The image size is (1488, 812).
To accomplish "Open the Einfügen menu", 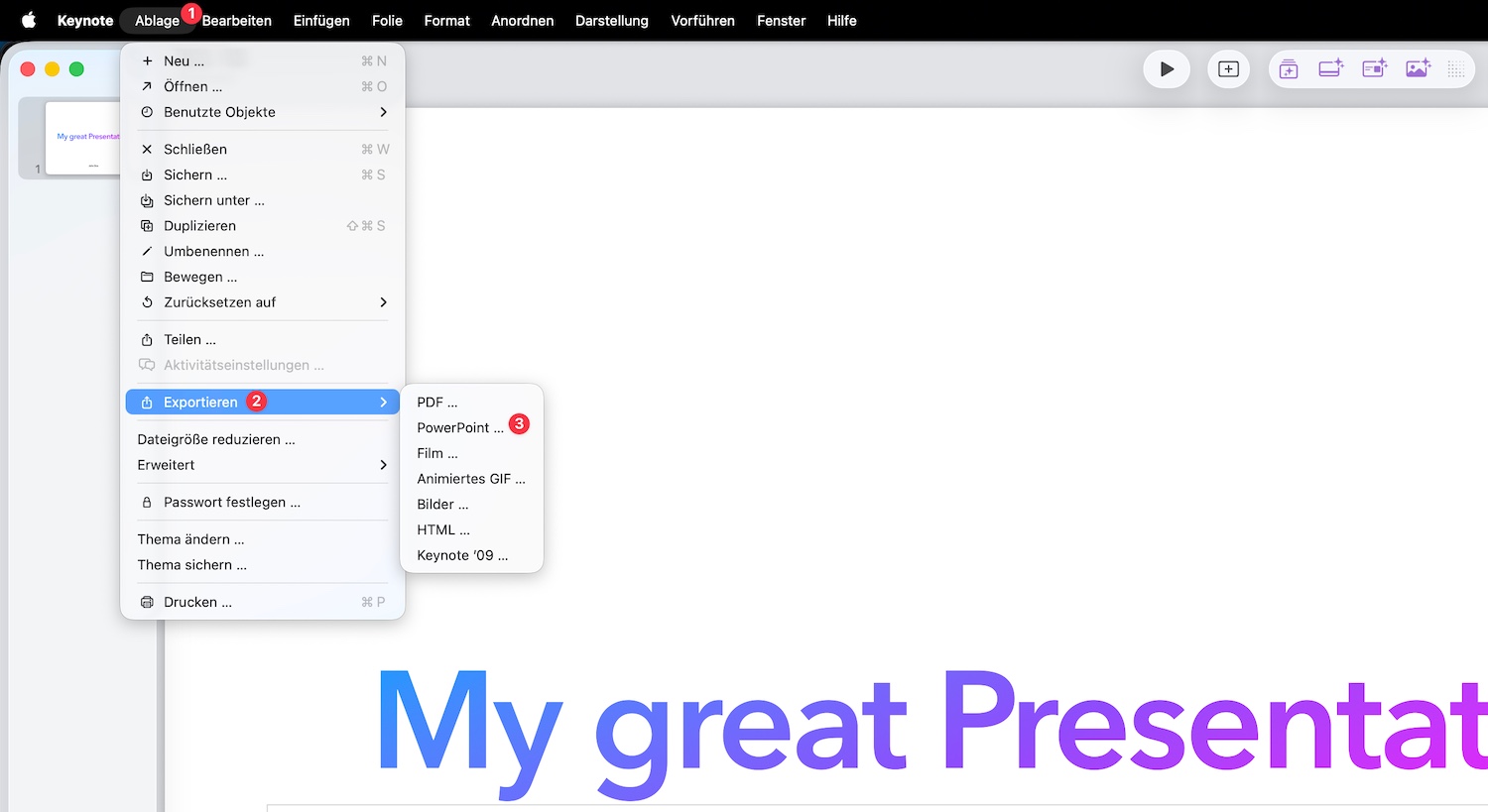I will [321, 20].
